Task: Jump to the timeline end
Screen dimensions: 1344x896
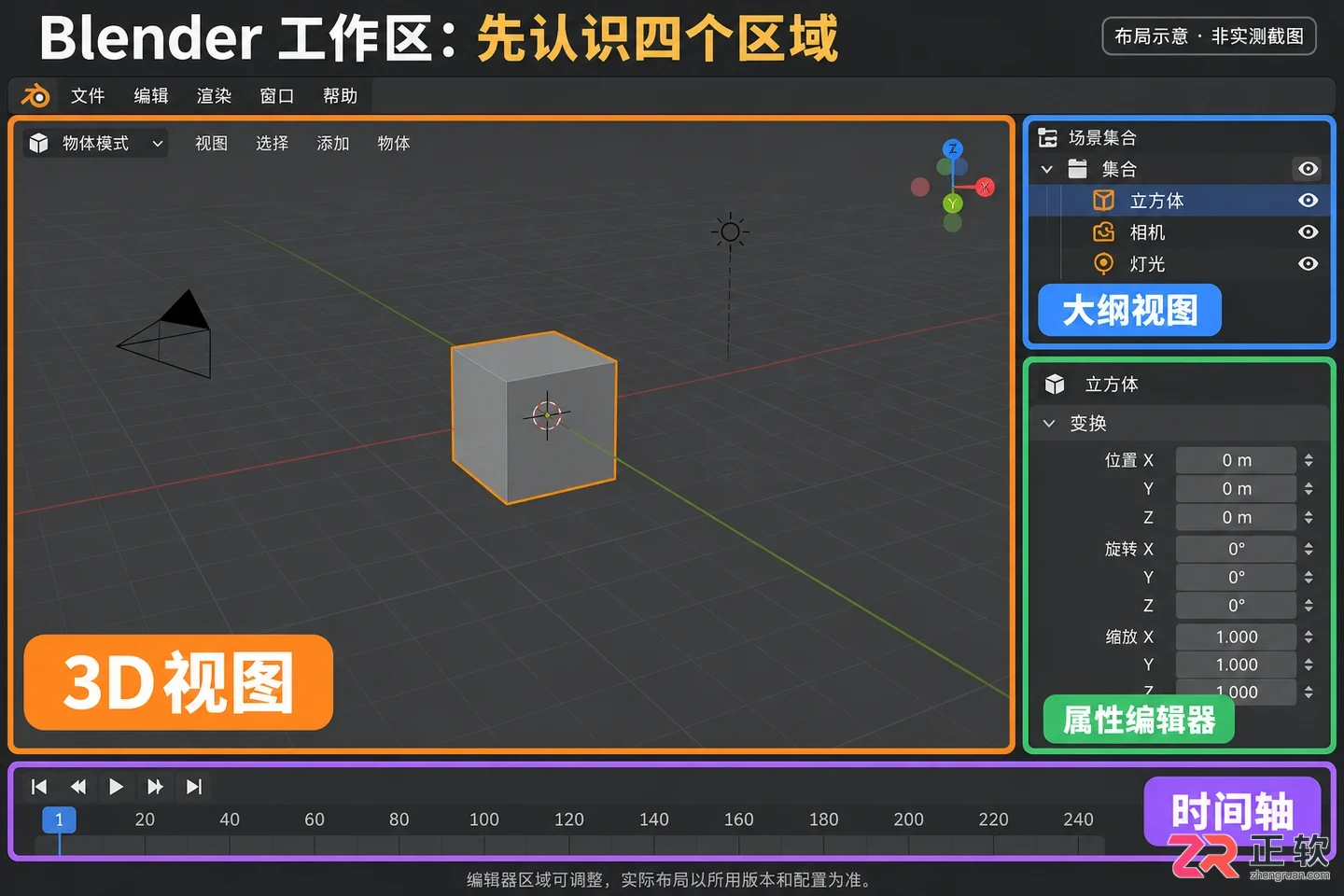Action: (194, 787)
